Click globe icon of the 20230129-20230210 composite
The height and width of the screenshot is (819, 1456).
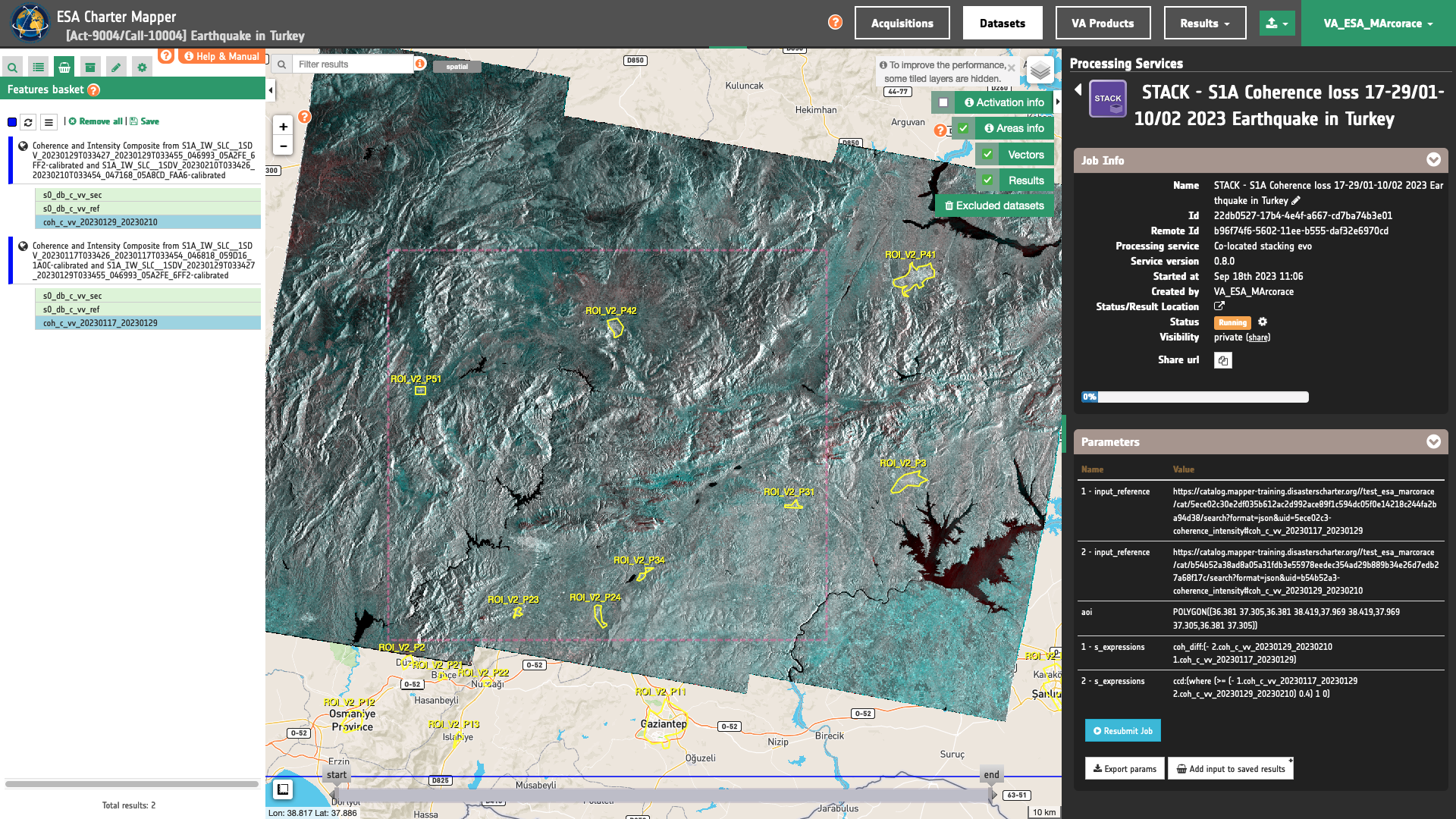(23, 146)
